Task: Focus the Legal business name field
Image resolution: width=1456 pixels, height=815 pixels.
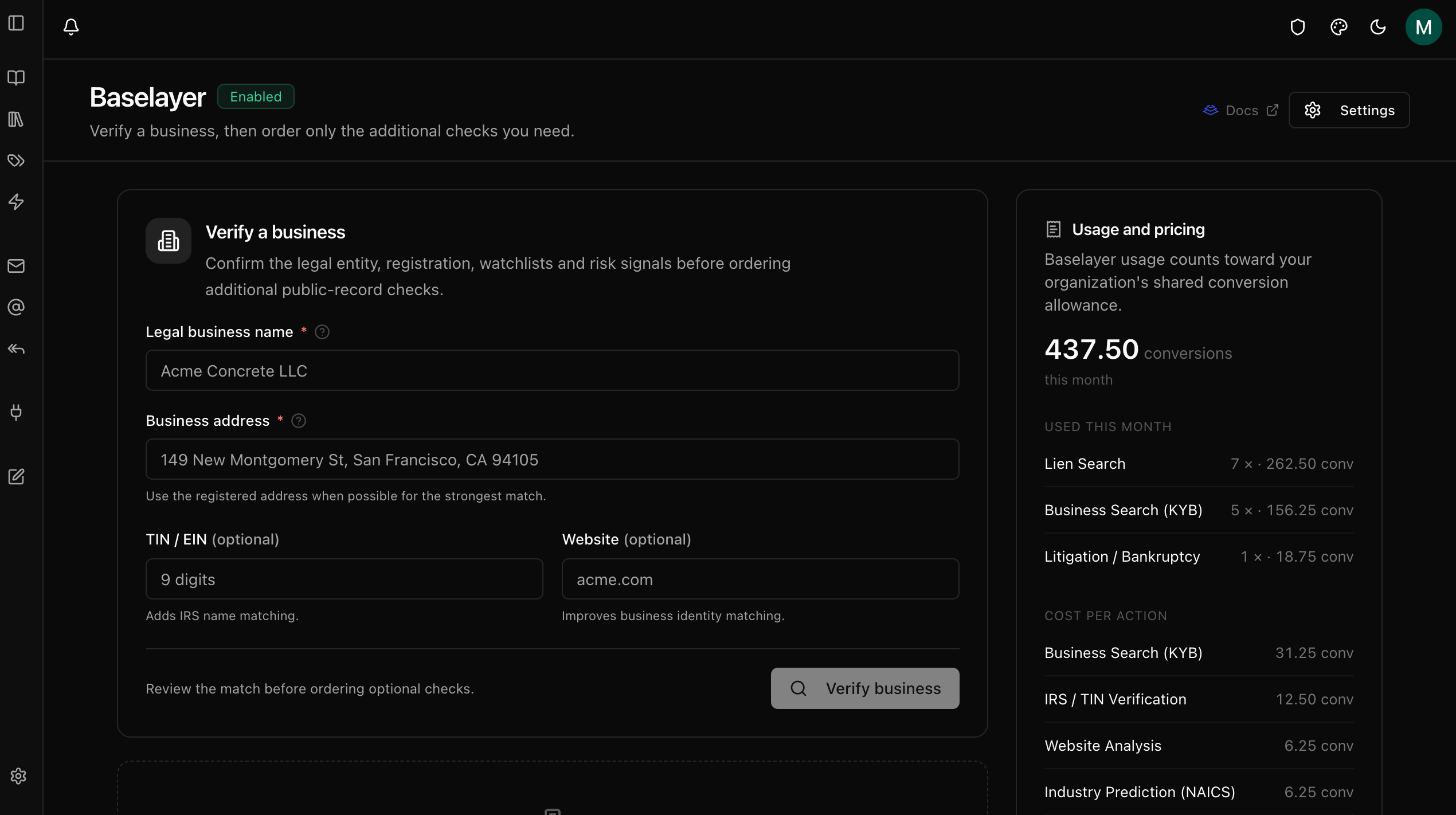Action: point(553,371)
